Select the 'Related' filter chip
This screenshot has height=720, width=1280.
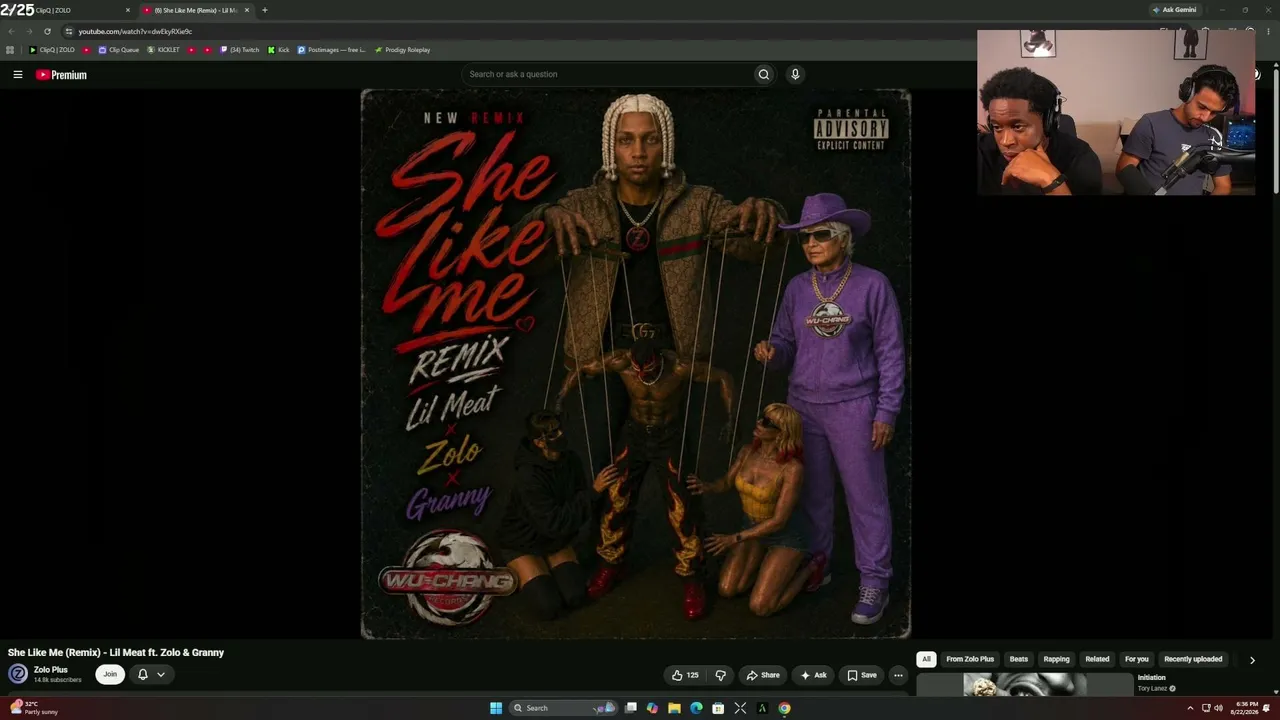pos(1097,659)
